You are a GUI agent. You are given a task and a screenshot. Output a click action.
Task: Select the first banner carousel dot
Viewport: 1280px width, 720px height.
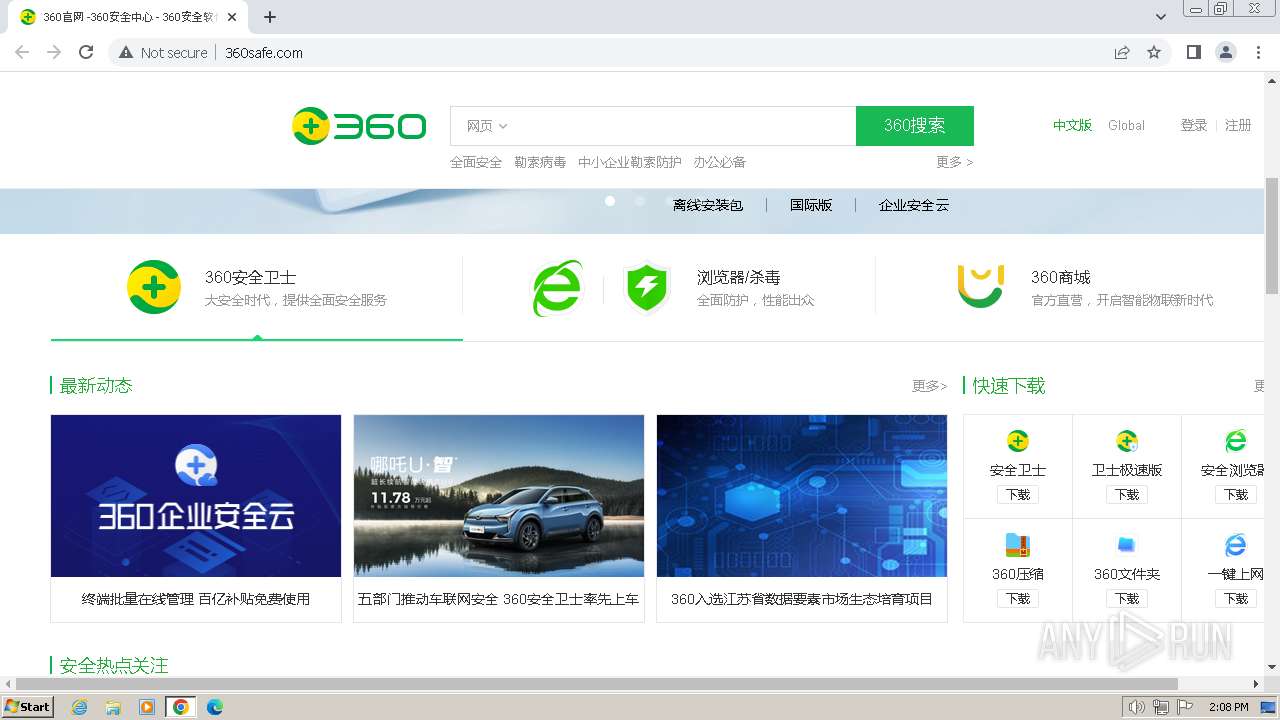point(610,201)
